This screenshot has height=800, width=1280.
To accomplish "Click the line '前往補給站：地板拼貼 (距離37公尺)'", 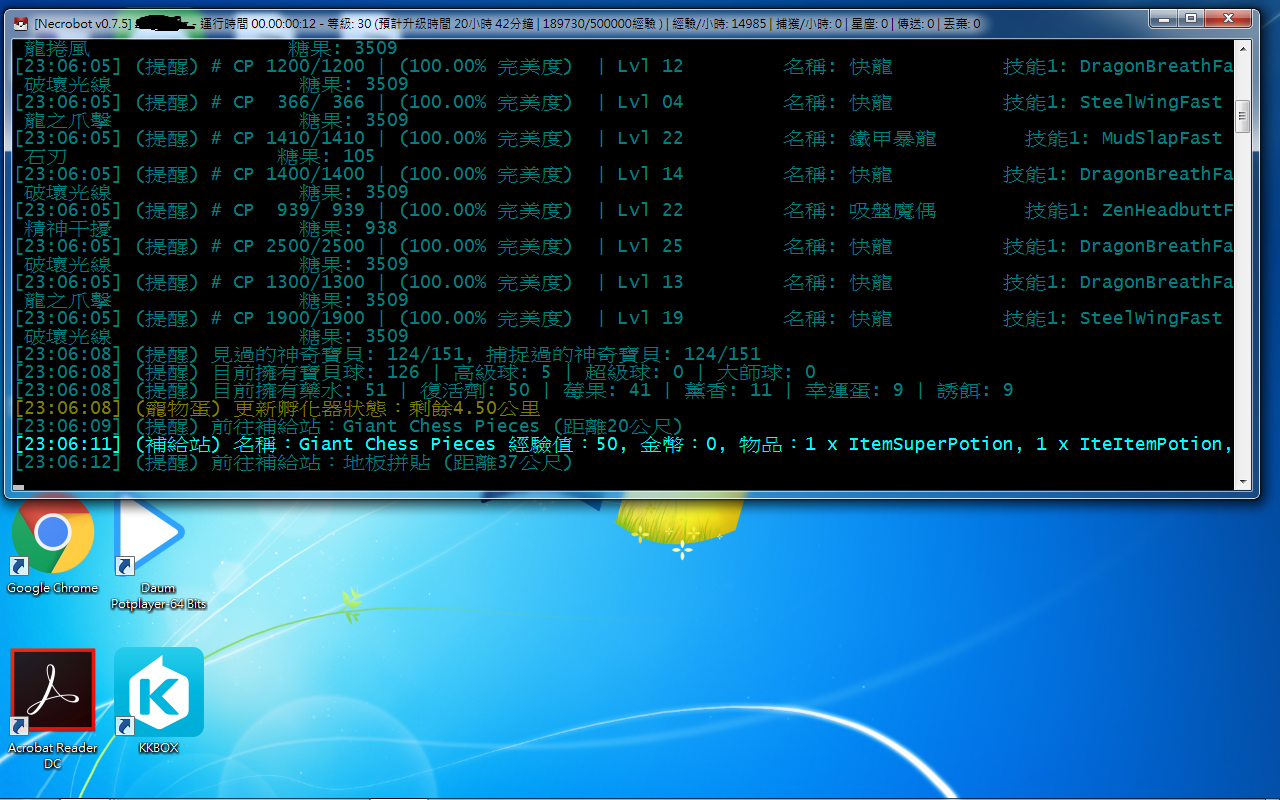I will [x=294, y=462].
